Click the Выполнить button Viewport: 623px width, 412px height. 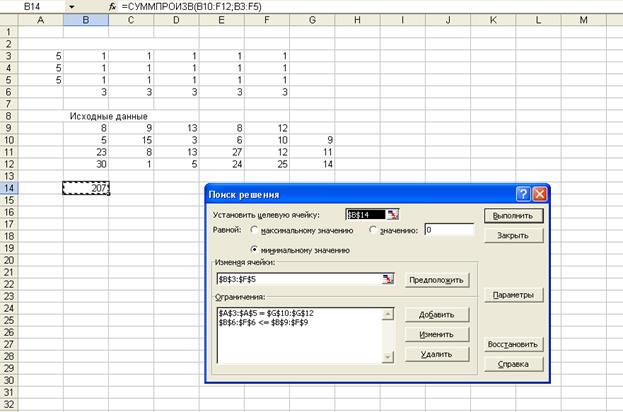[513, 216]
